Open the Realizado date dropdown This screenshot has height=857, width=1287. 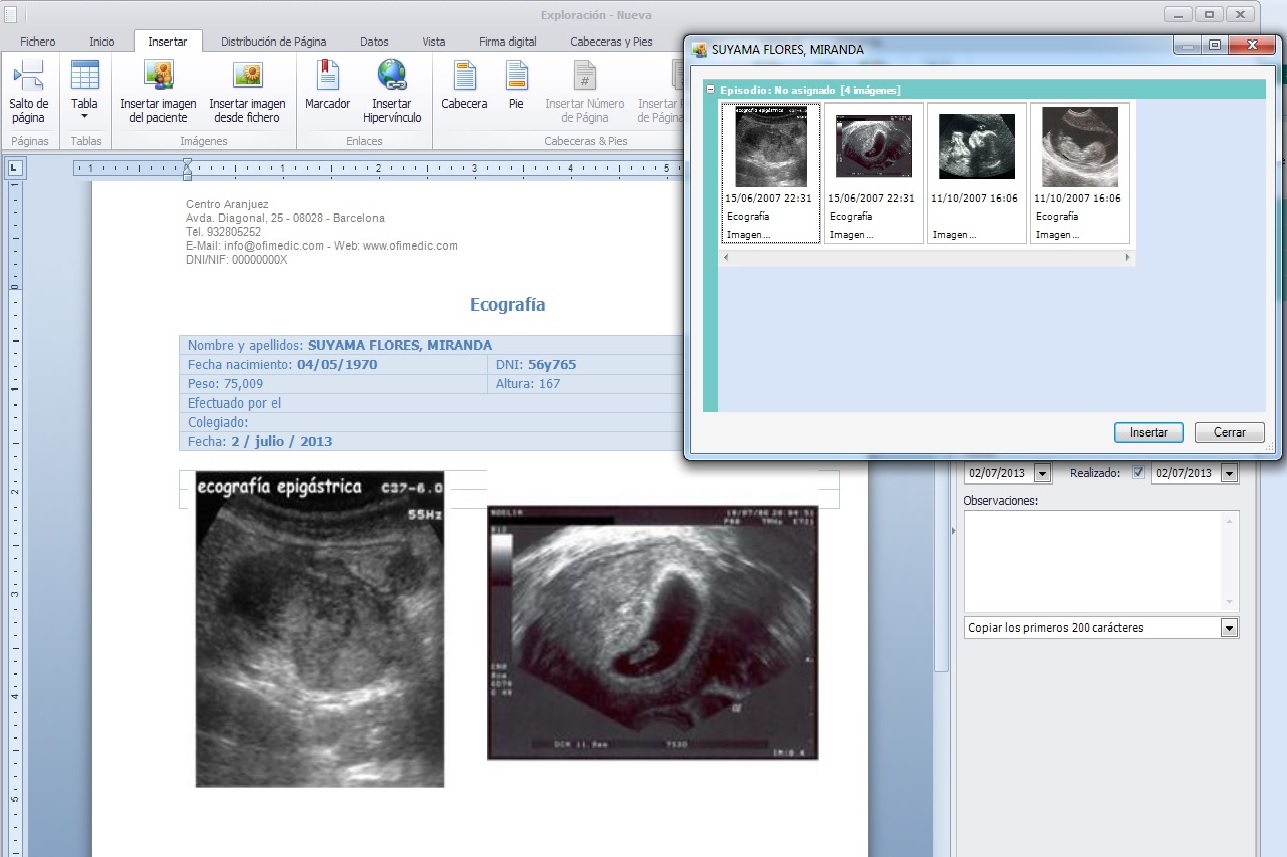coord(1229,473)
